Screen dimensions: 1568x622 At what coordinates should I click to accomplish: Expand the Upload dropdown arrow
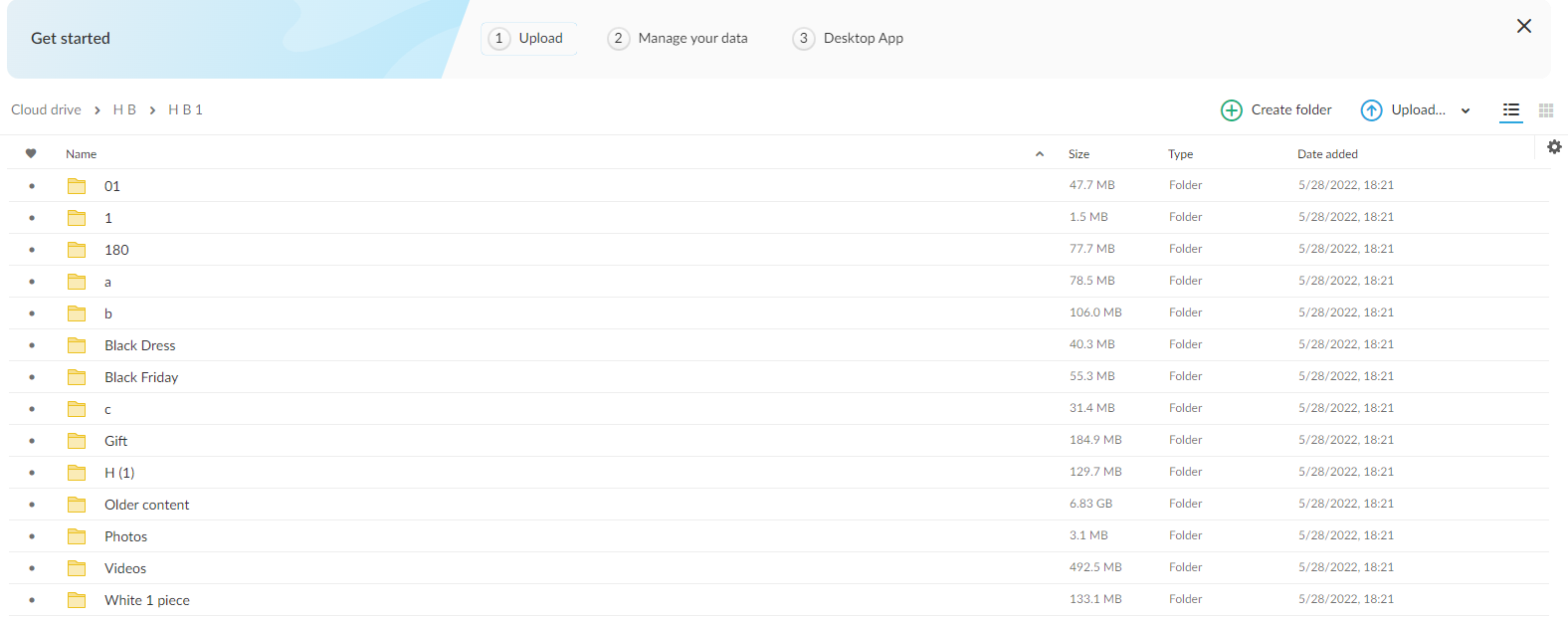tap(1466, 111)
